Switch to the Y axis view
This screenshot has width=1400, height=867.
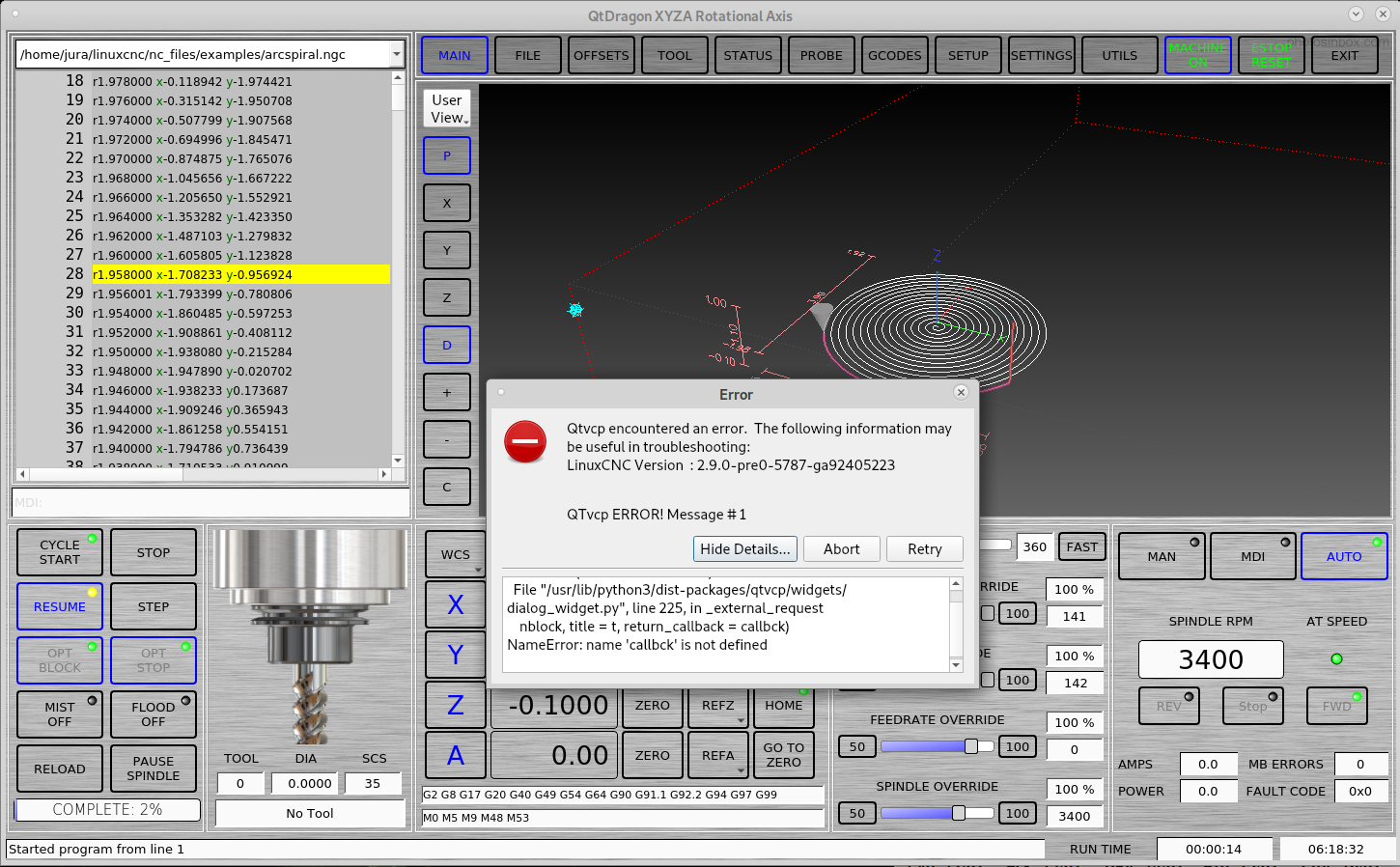point(447,250)
